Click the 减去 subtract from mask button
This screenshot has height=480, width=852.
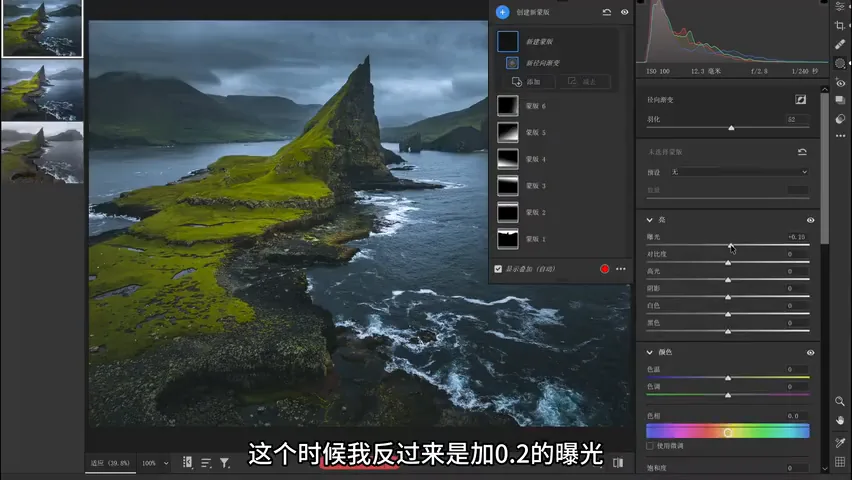[585, 82]
